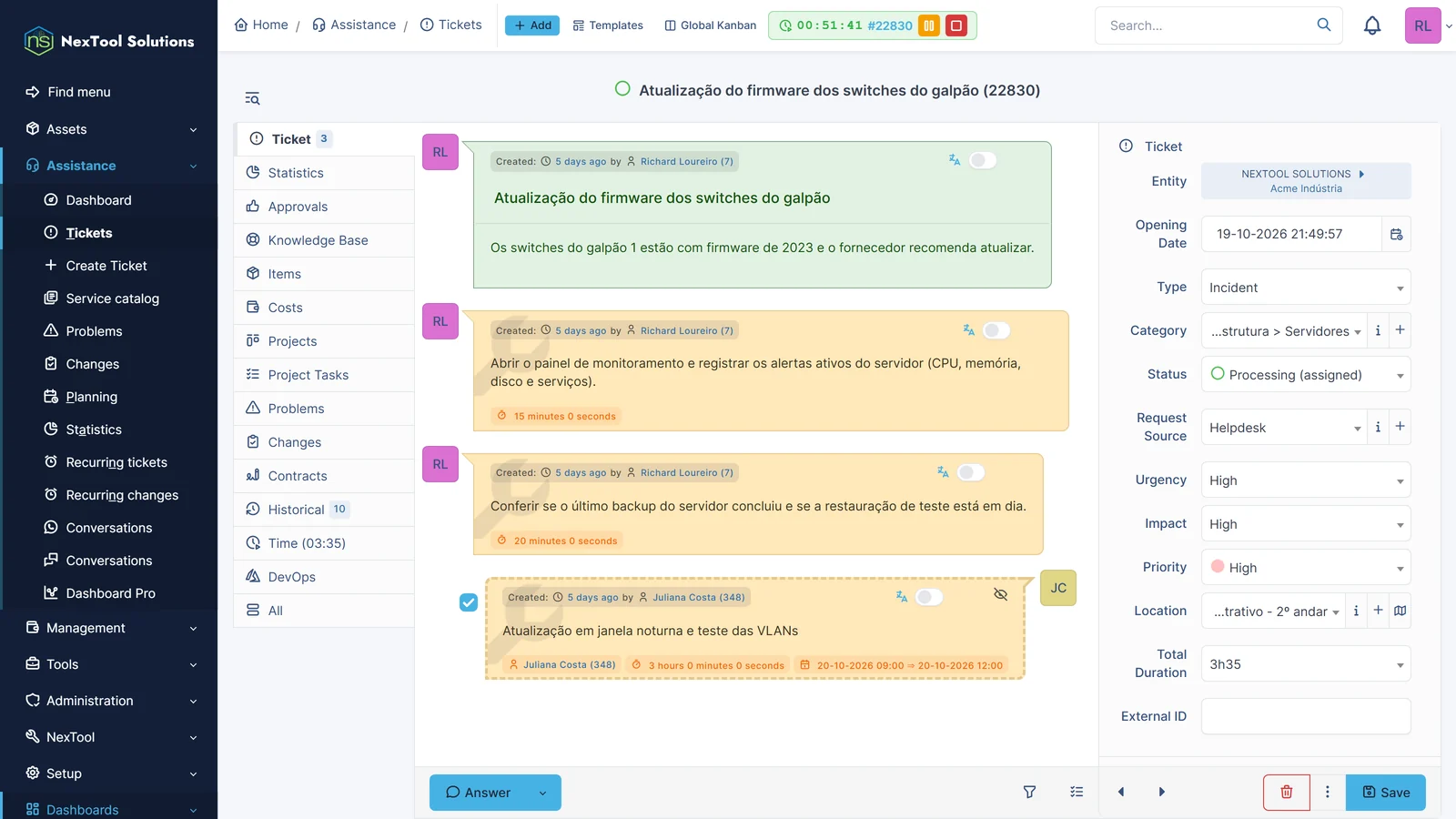Open Create Ticket in the sidebar

[x=106, y=266]
